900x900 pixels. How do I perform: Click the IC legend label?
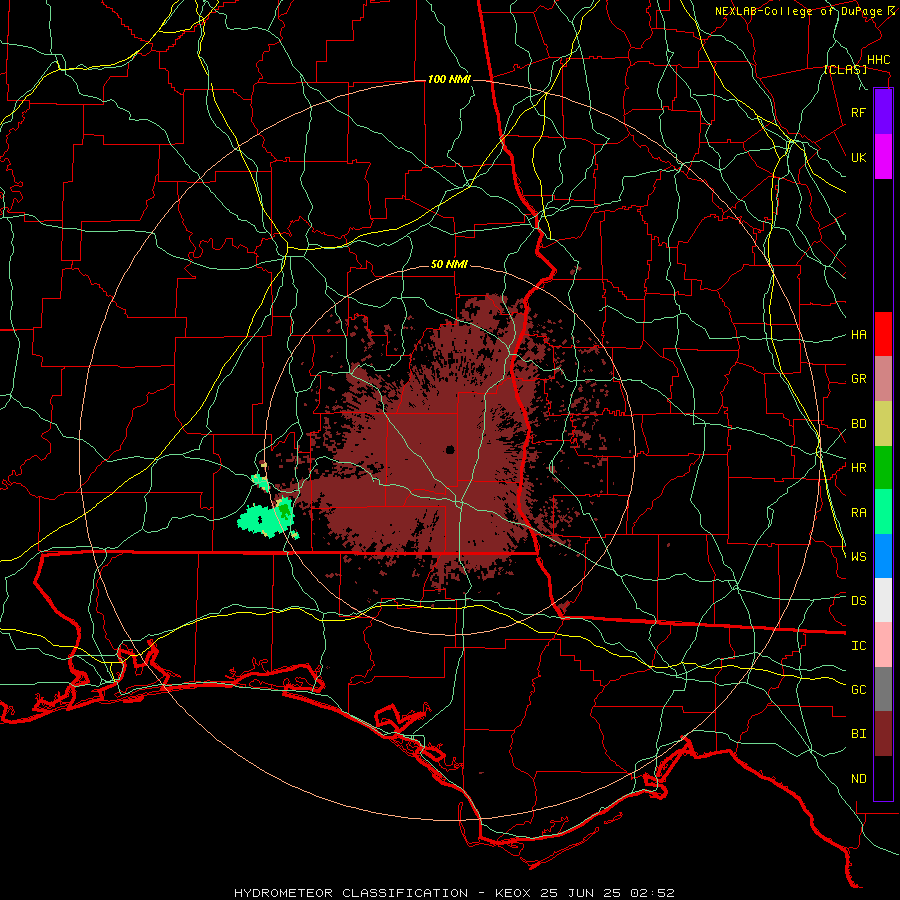tap(858, 645)
